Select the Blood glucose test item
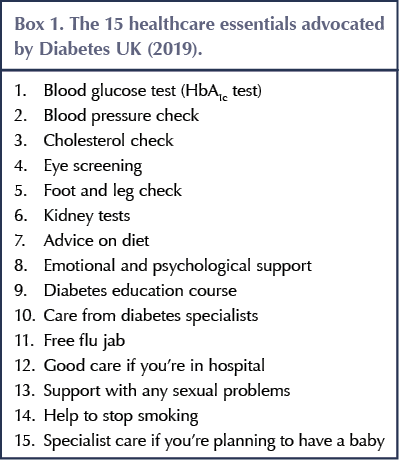The height and width of the screenshot is (460, 399). pos(153,91)
